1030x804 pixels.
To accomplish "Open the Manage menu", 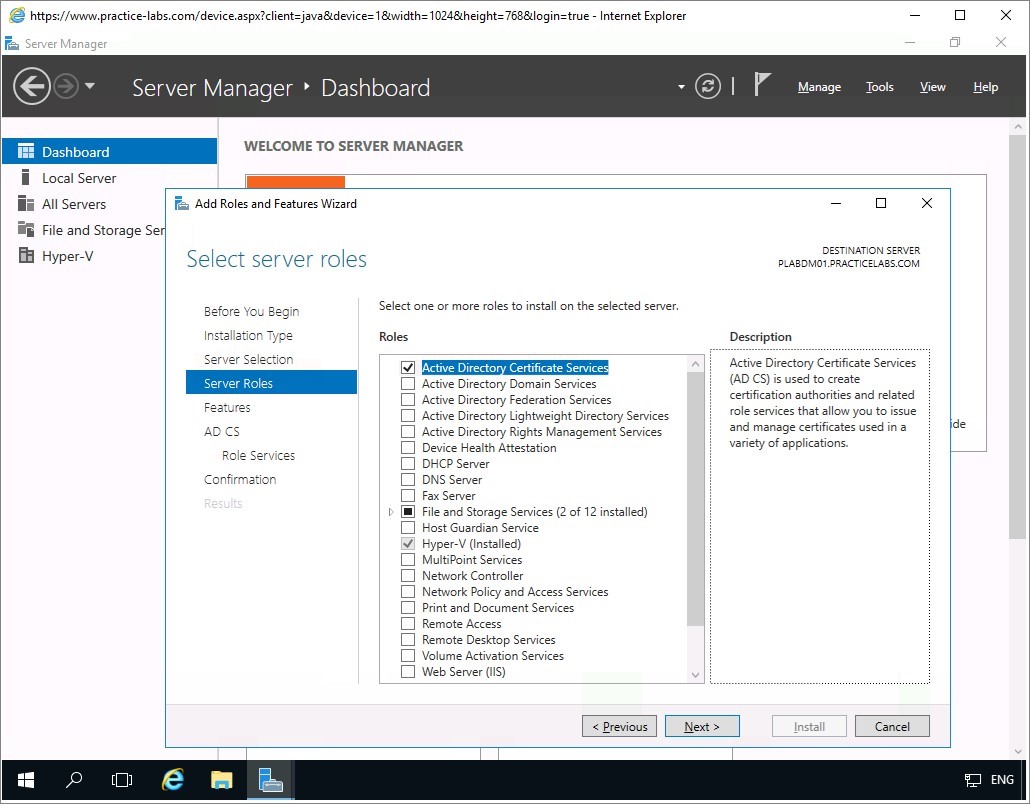I will tap(819, 87).
